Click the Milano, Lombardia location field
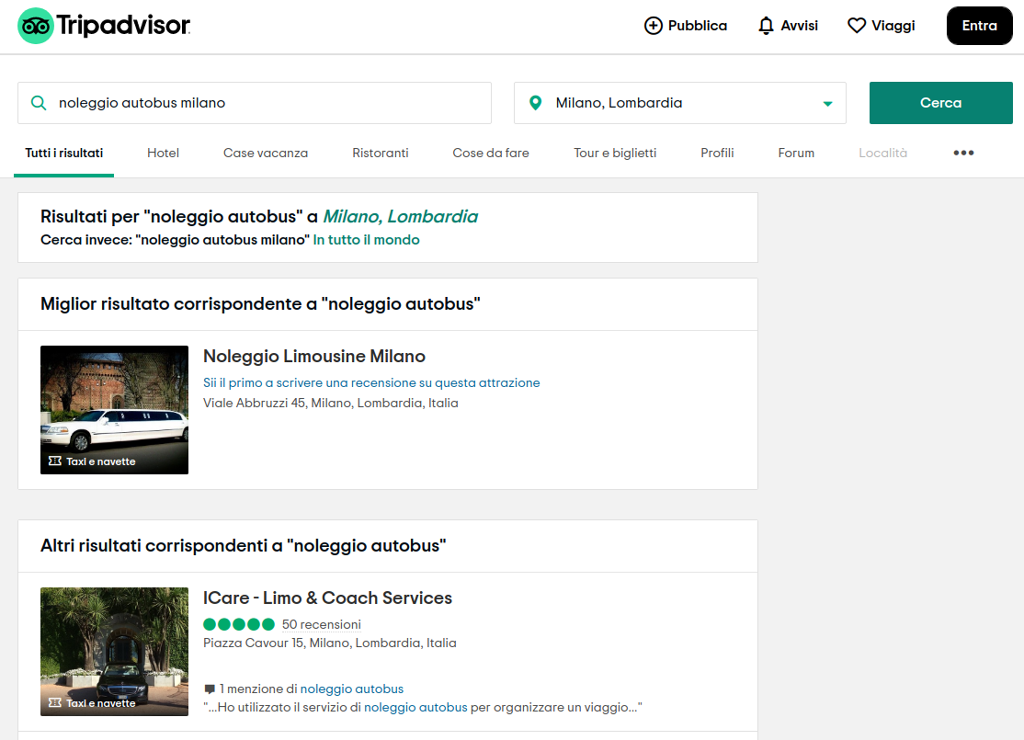The width and height of the screenshot is (1024, 740). pos(680,103)
